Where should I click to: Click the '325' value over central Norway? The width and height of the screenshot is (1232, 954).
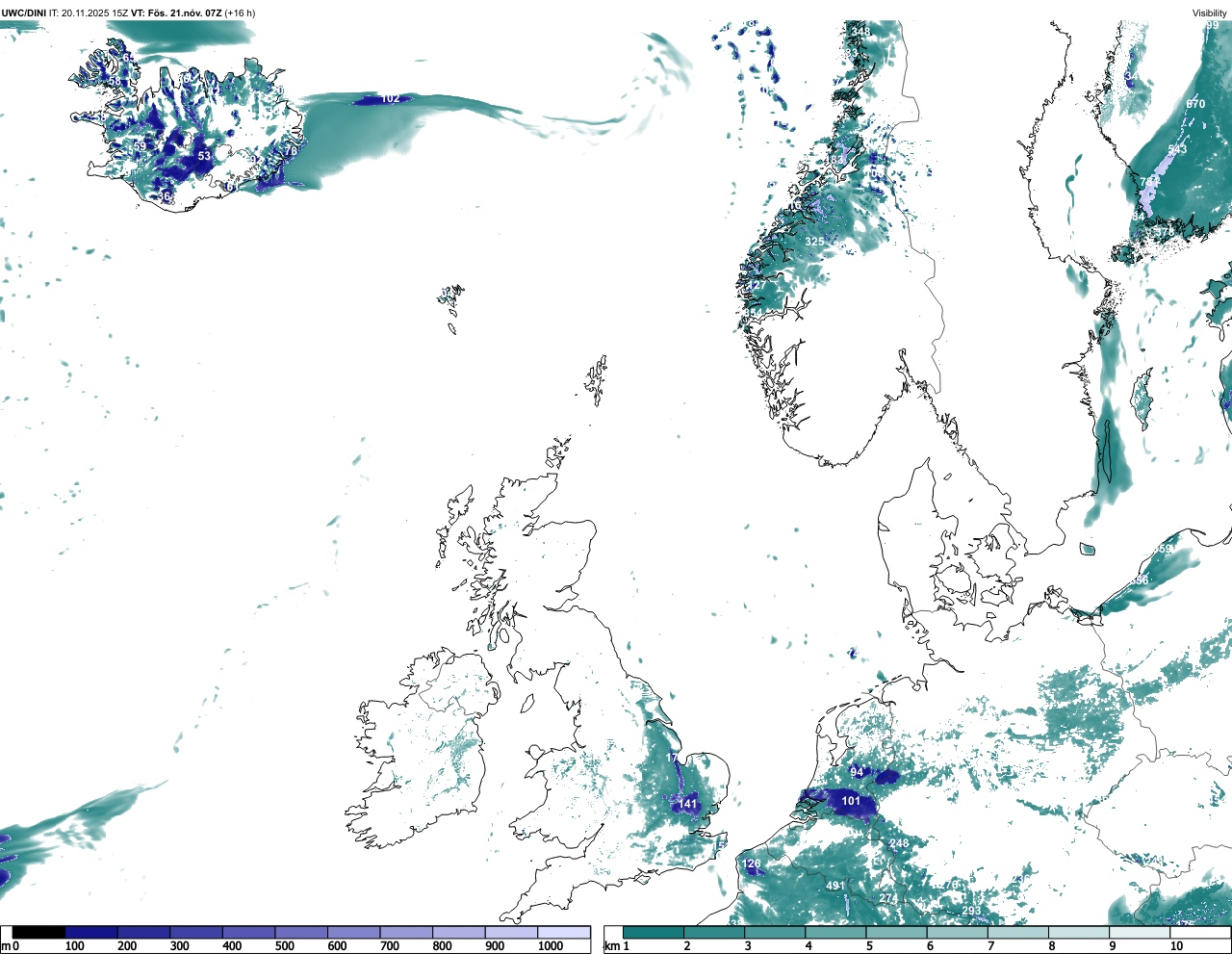tap(814, 242)
